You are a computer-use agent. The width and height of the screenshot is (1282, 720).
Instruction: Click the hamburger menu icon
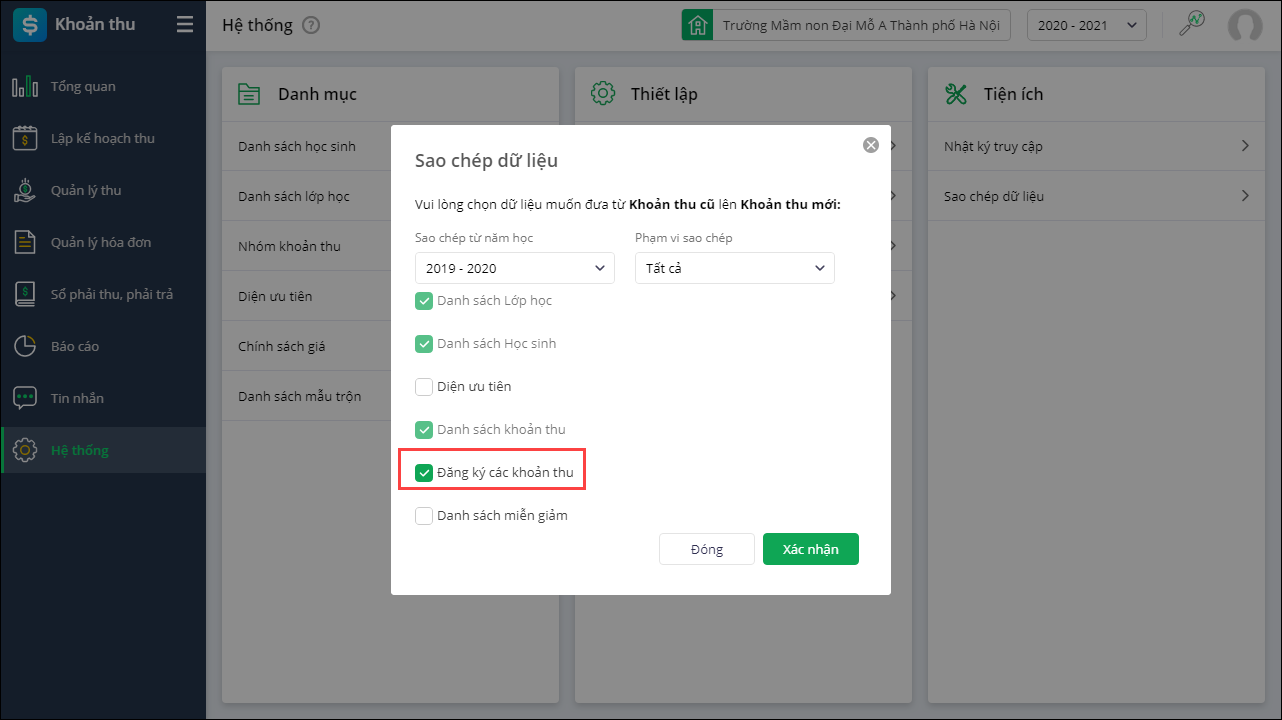tap(185, 25)
